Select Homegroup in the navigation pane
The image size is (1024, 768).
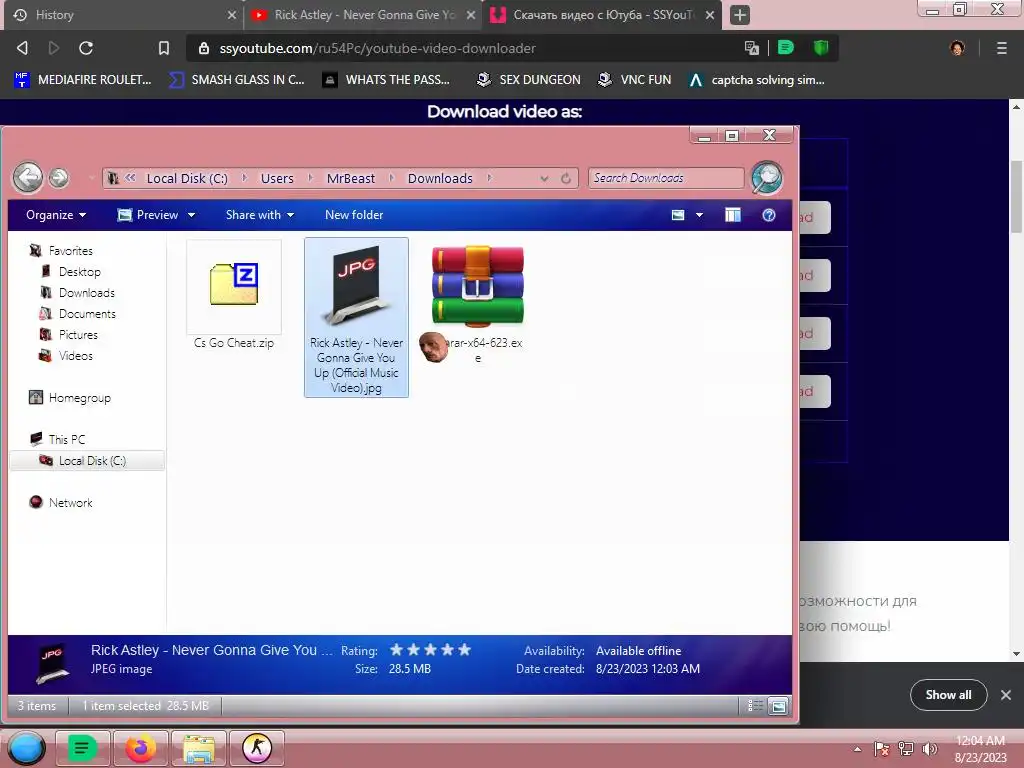click(x=80, y=398)
